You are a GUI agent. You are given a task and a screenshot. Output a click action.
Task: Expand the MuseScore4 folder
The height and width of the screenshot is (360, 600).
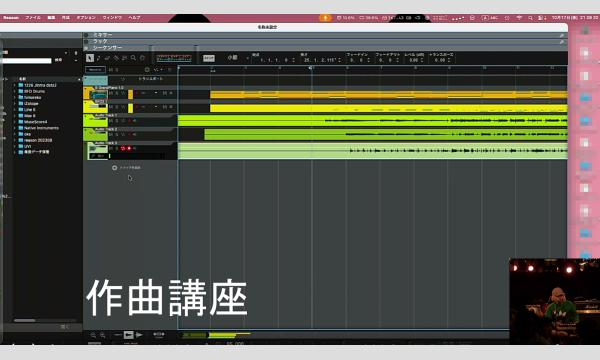[15, 122]
